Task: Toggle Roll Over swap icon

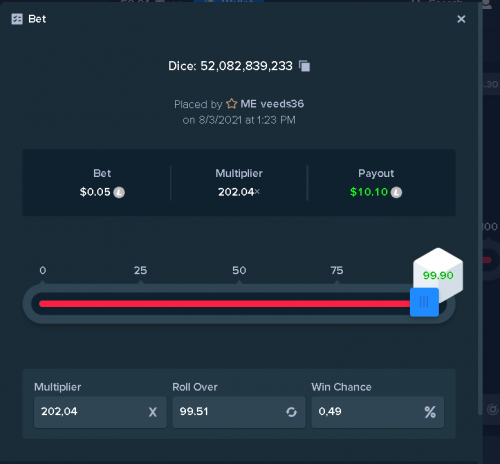Action: click(x=291, y=412)
